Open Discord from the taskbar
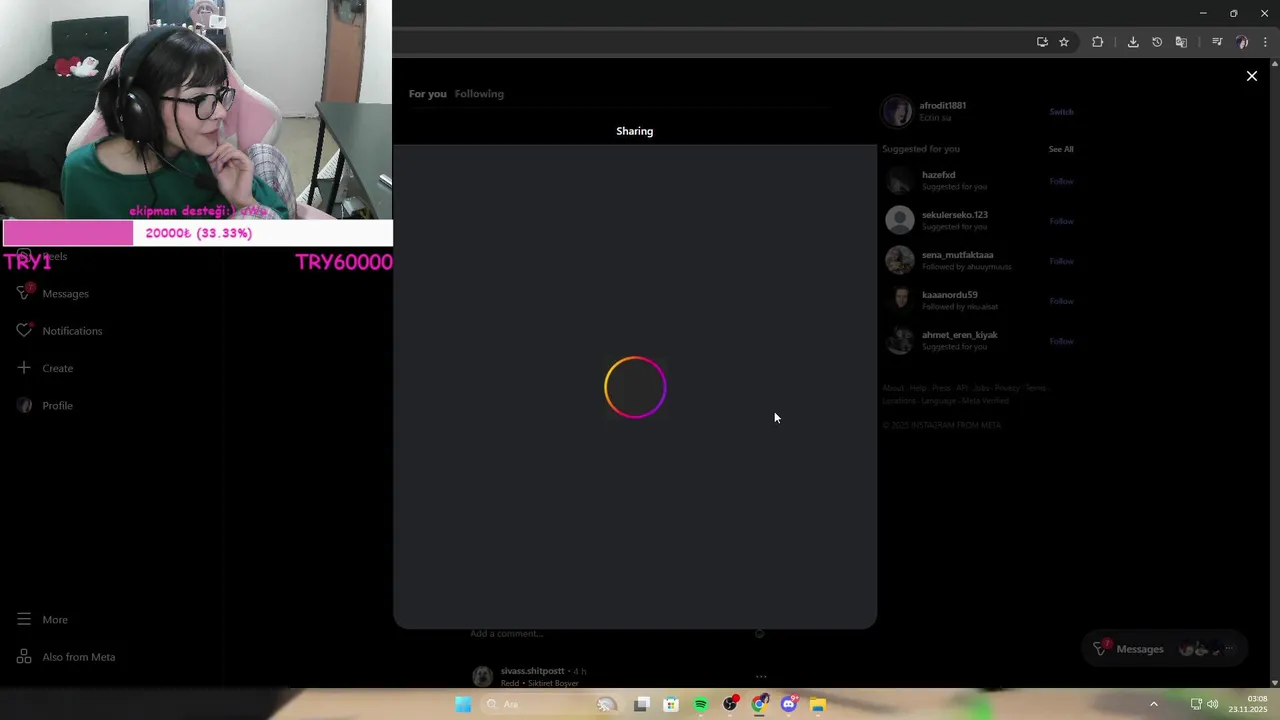Image resolution: width=1280 pixels, height=720 pixels. [x=788, y=704]
